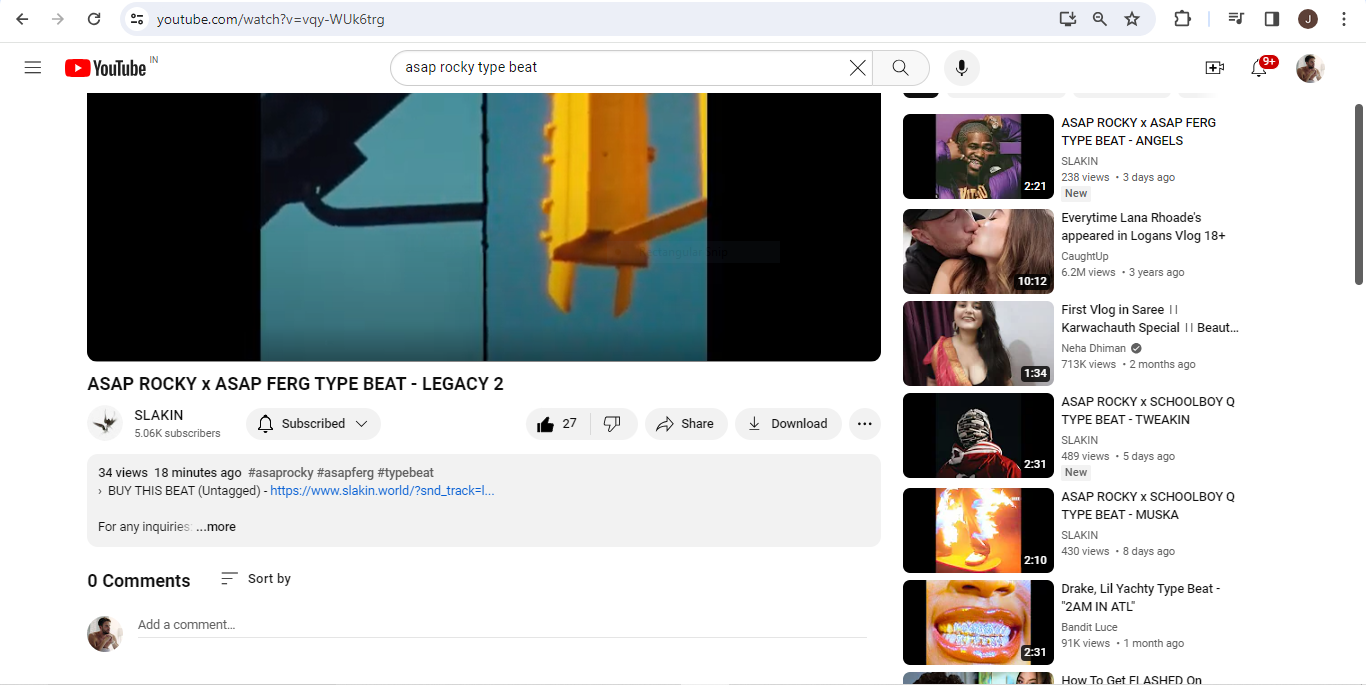Image resolution: width=1366 pixels, height=685 pixels.
Task: Expand the Subscribed notification dropdown
Action: pos(313,424)
